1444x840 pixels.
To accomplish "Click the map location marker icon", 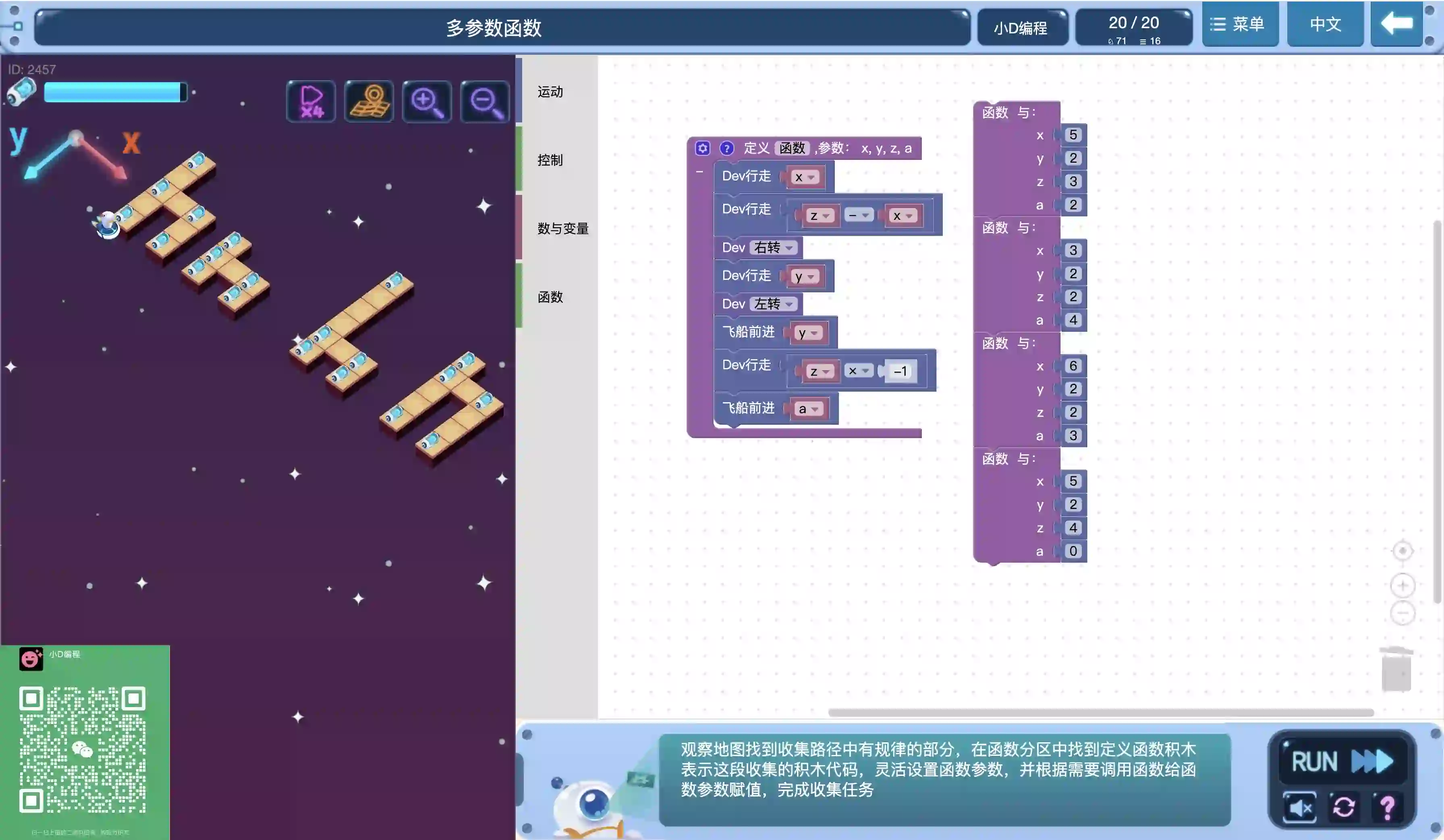I will [369, 102].
